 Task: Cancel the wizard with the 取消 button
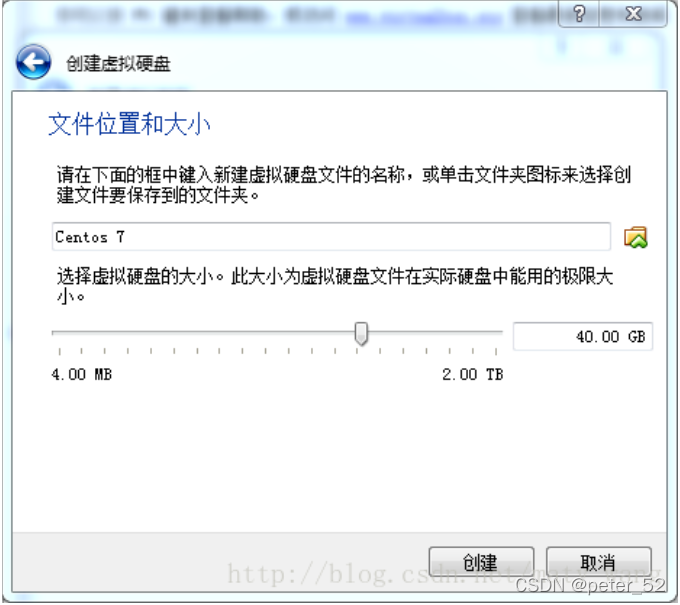pos(598,562)
